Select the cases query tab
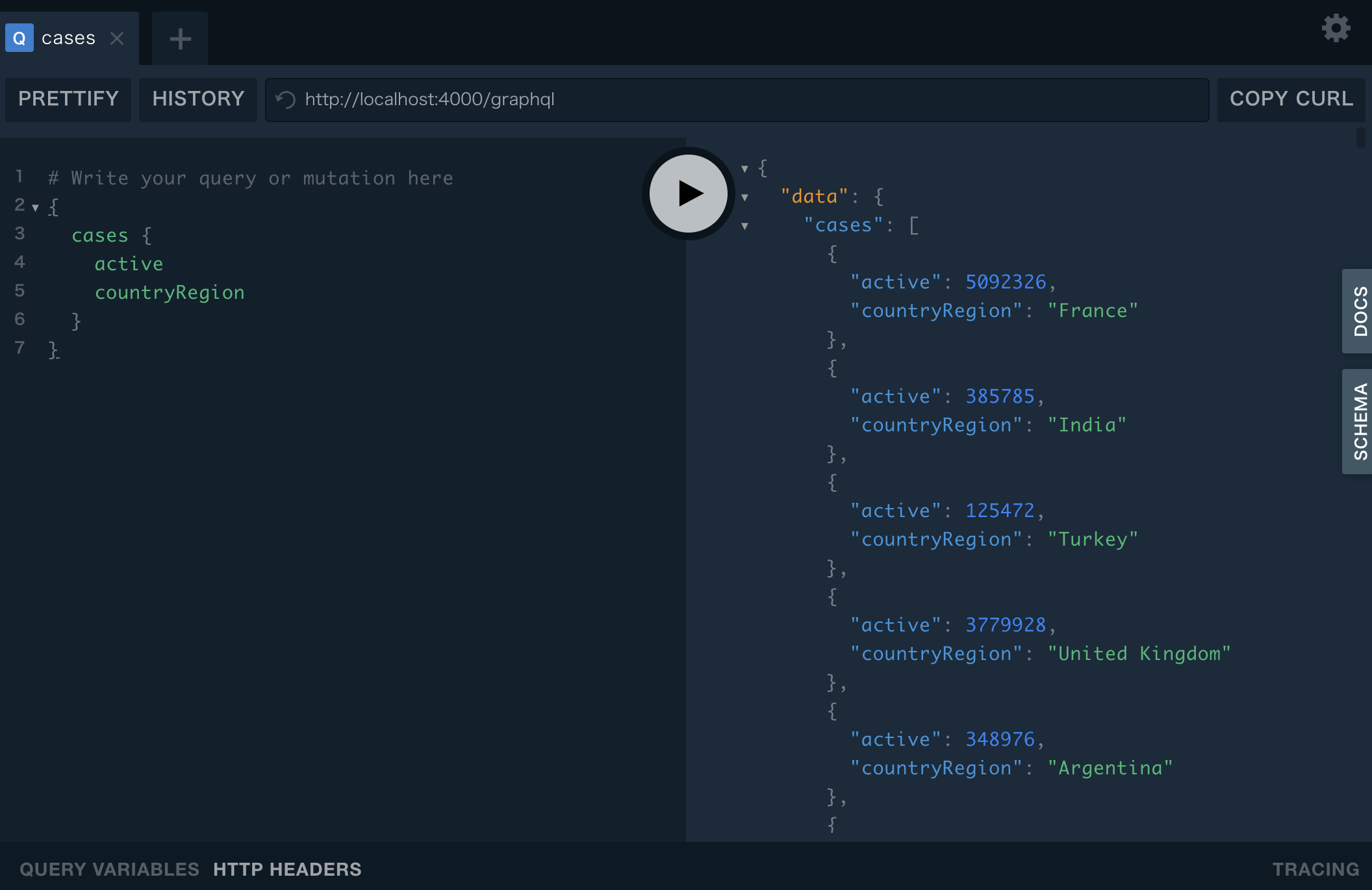Image resolution: width=1372 pixels, height=890 pixels. click(x=68, y=38)
